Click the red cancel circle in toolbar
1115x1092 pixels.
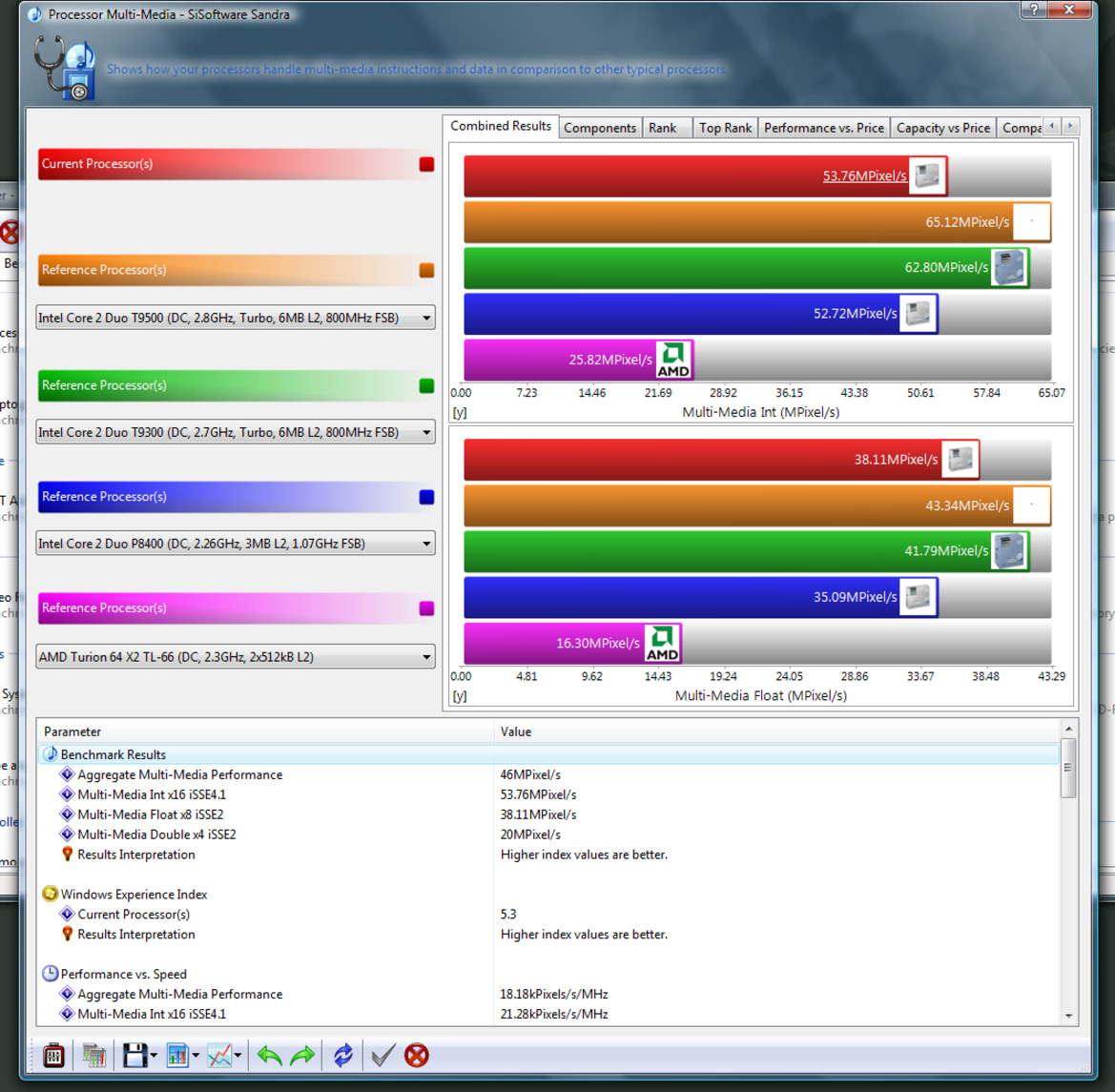tap(417, 1055)
